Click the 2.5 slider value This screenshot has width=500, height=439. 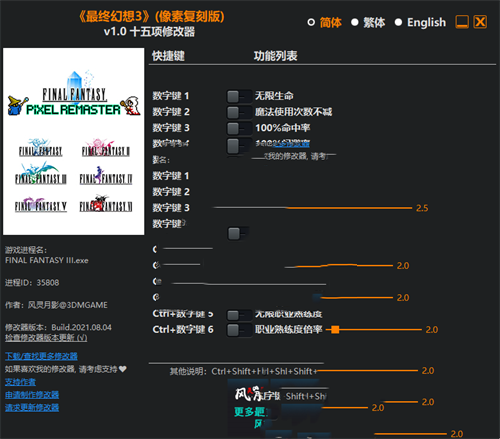[x=422, y=208]
